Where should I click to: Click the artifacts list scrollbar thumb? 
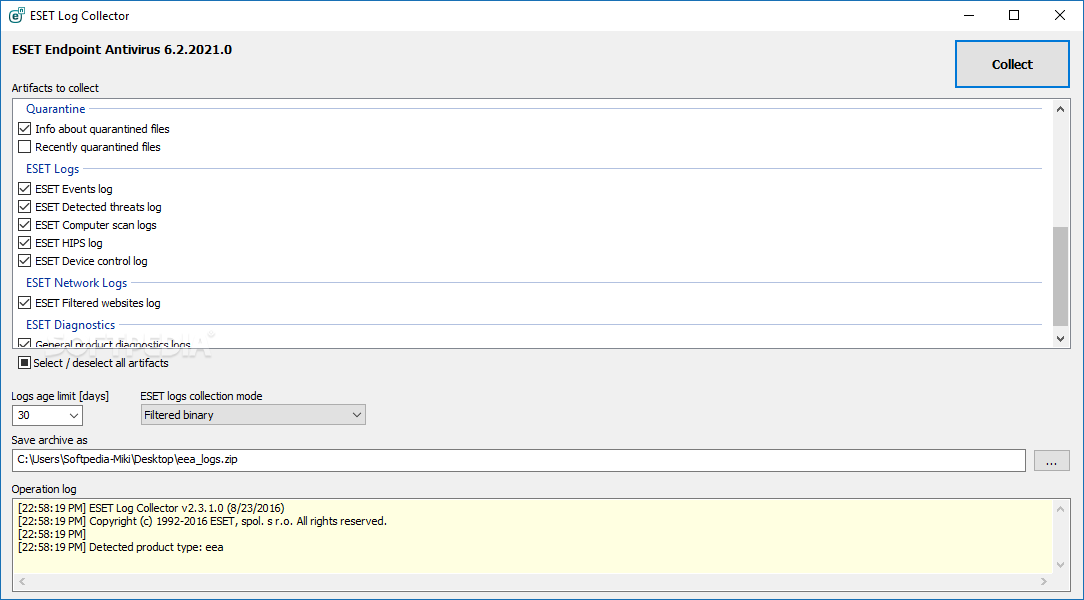click(x=1060, y=275)
